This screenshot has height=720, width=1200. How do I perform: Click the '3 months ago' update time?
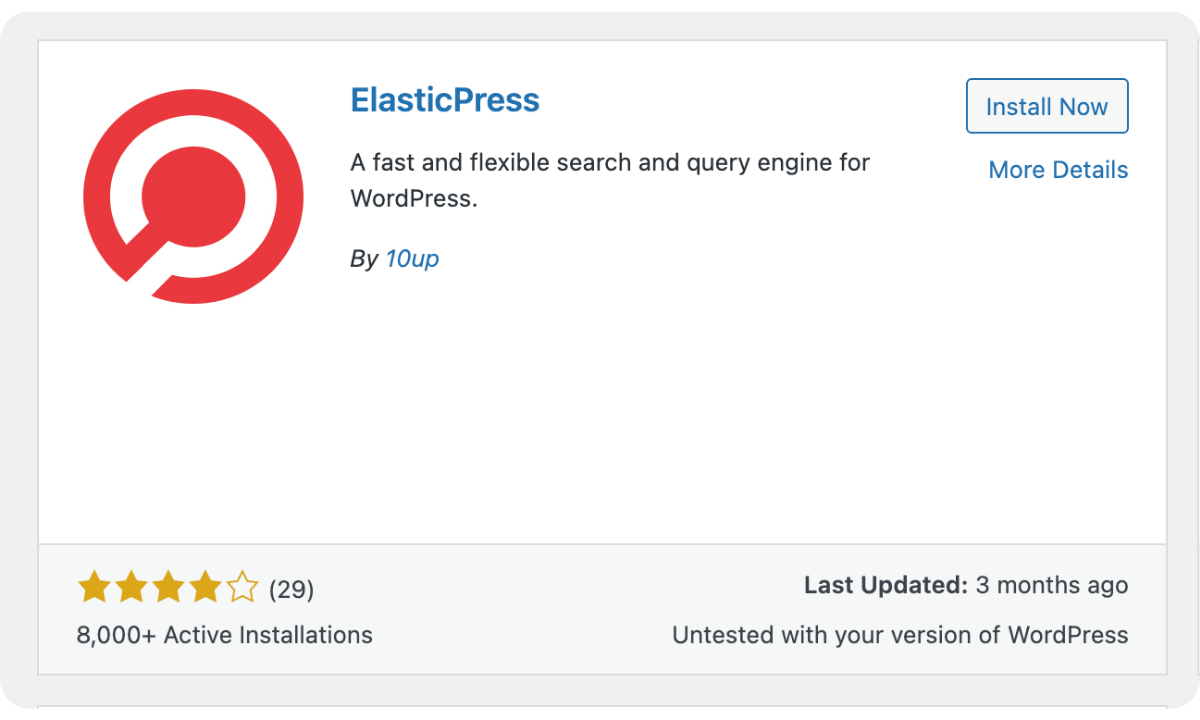coord(1052,585)
